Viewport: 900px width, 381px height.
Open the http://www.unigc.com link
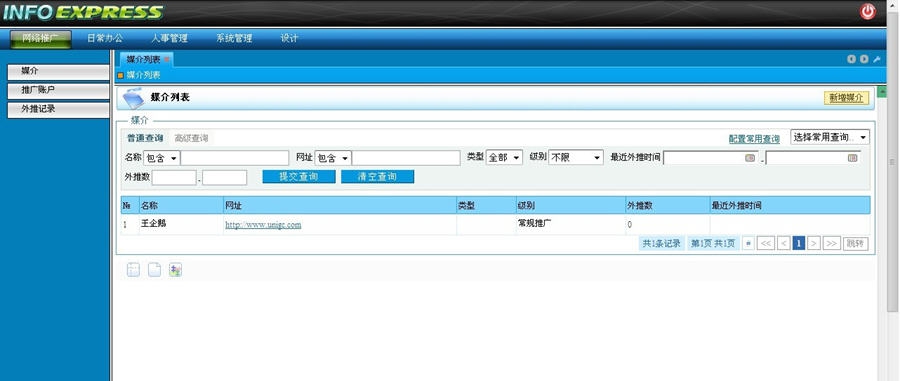(x=263, y=225)
